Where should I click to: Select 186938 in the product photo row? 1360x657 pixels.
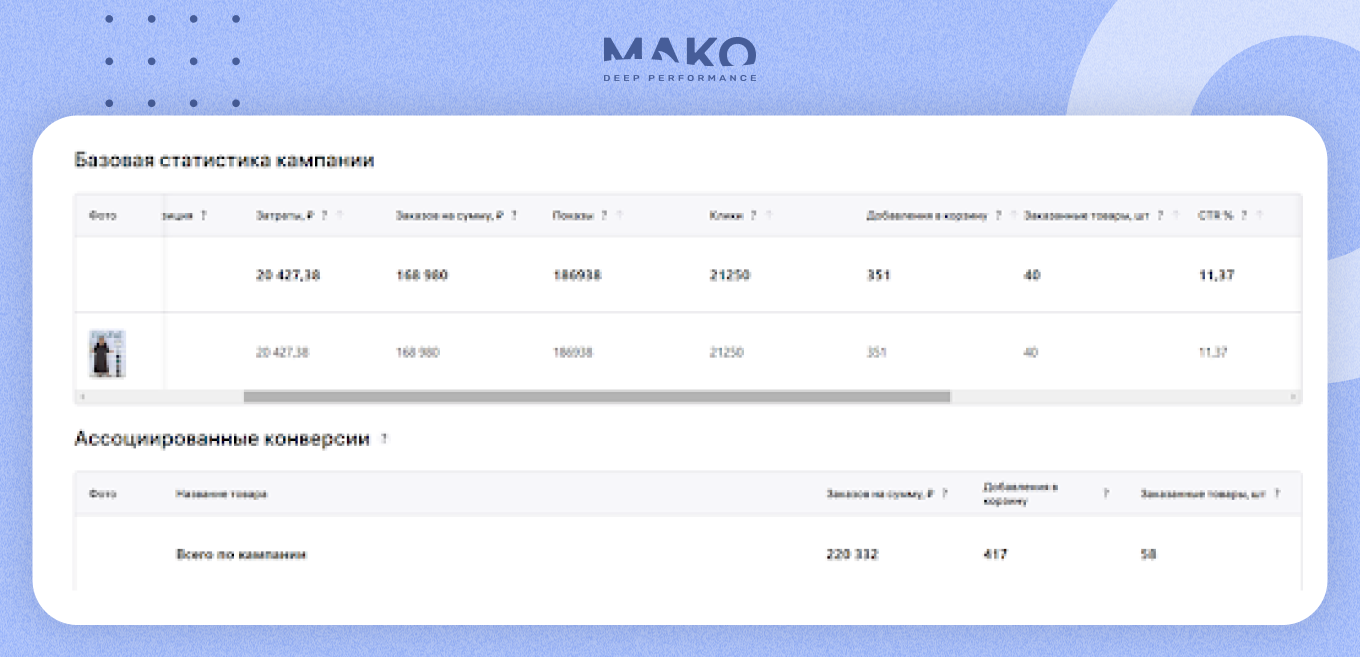click(574, 353)
